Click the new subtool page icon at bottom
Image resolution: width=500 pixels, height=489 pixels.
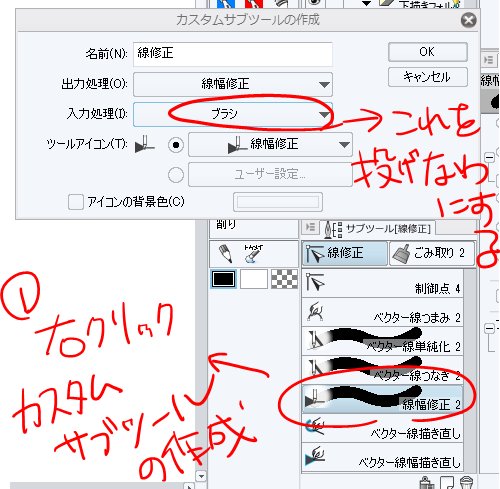click(447, 483)
